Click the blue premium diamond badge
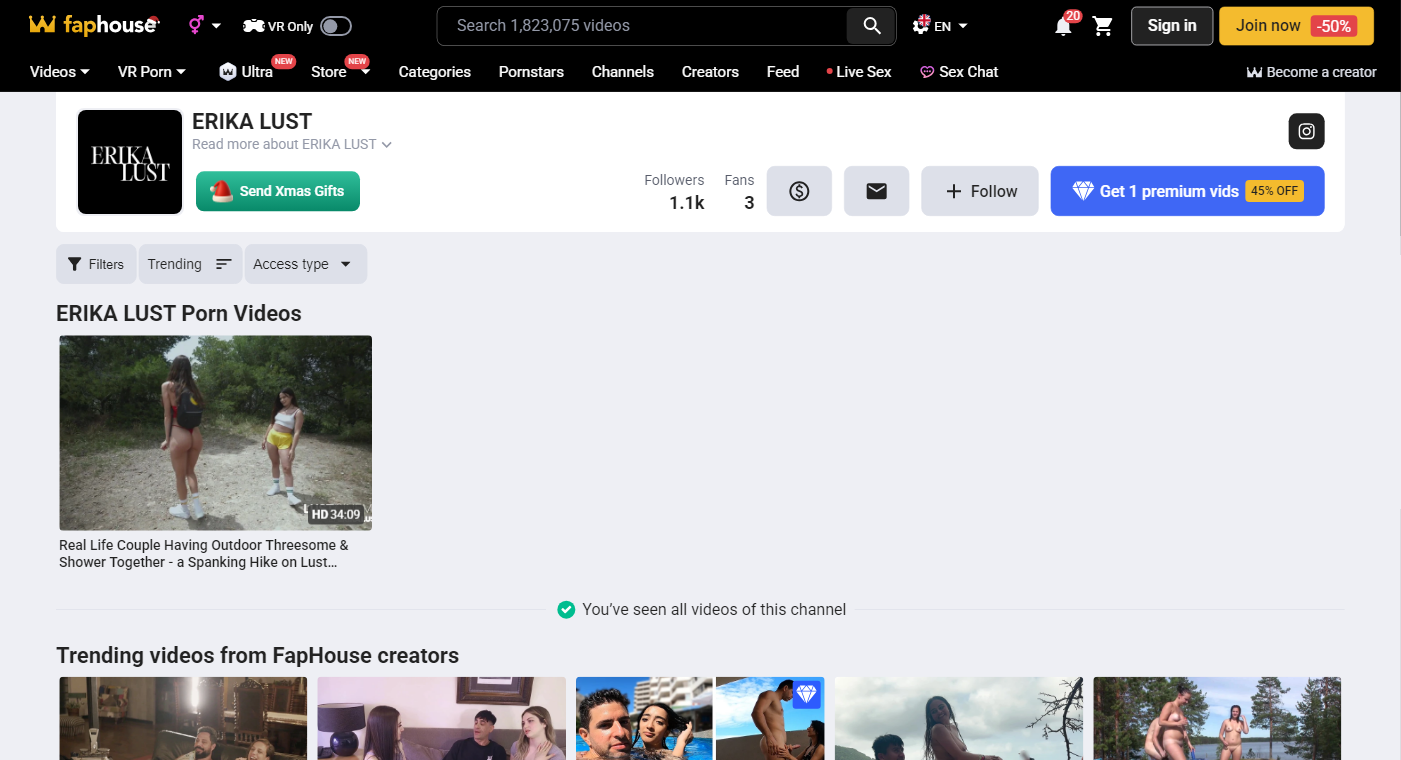 806,694
